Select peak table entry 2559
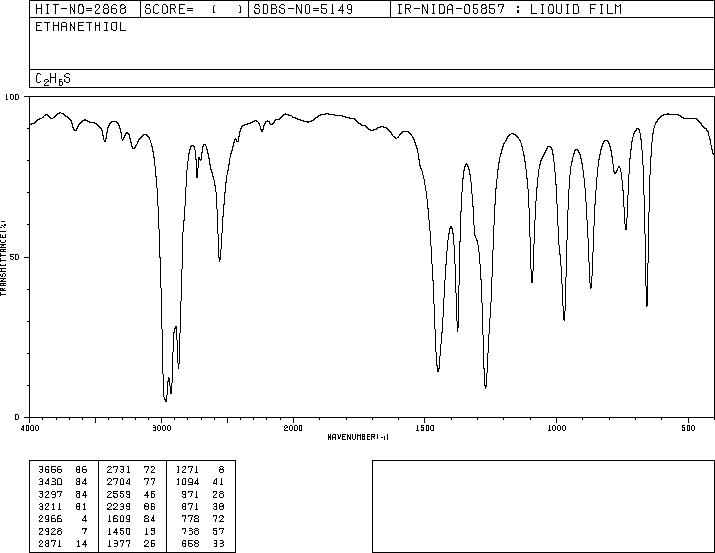 [119, 495]
